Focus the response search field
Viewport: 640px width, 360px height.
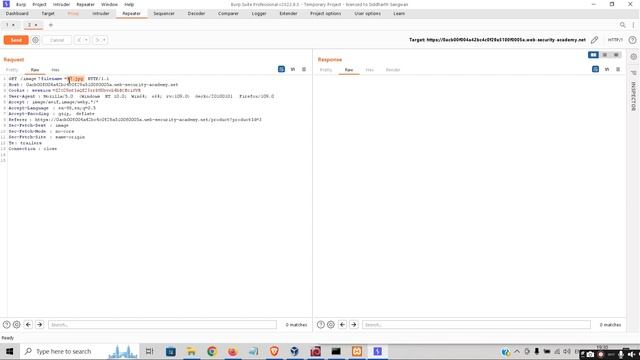click(x=476, y=324)
